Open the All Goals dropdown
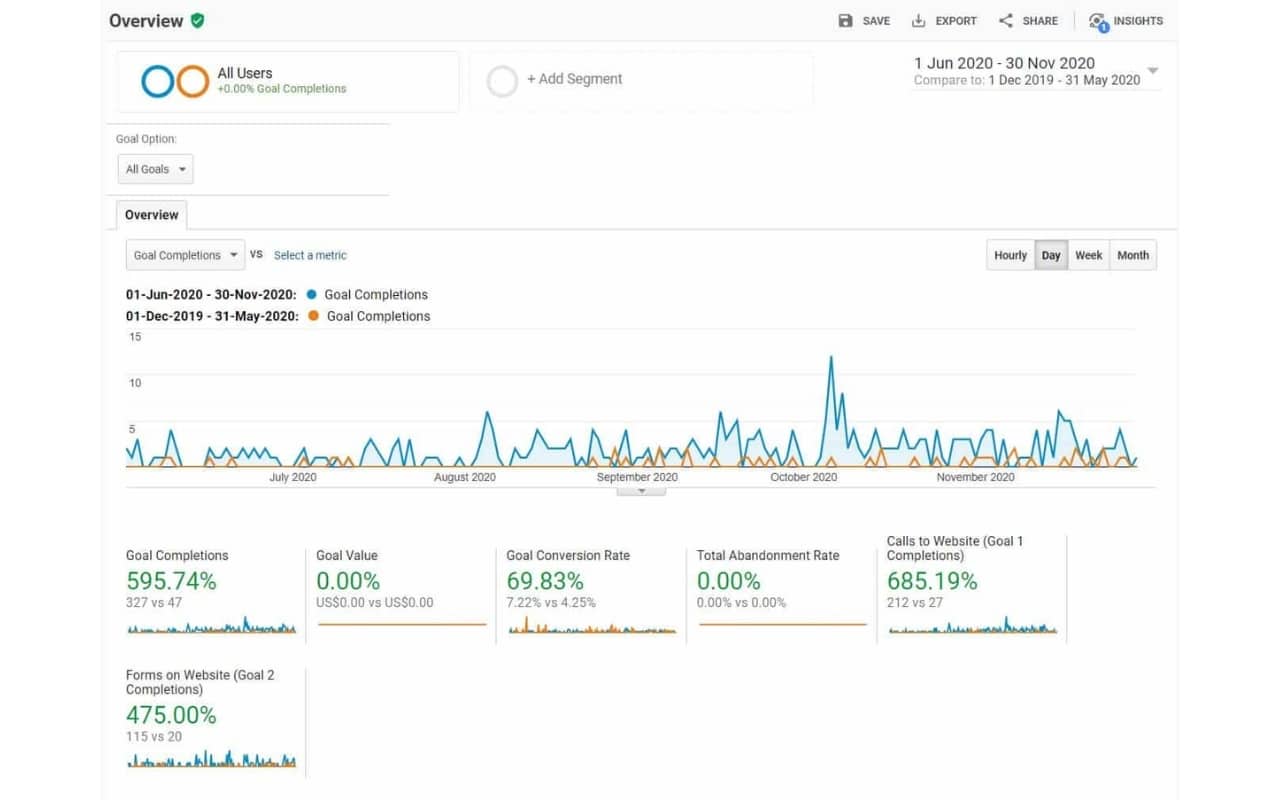1280x800 pixels. pyautogui.click(x=155, y=169)
